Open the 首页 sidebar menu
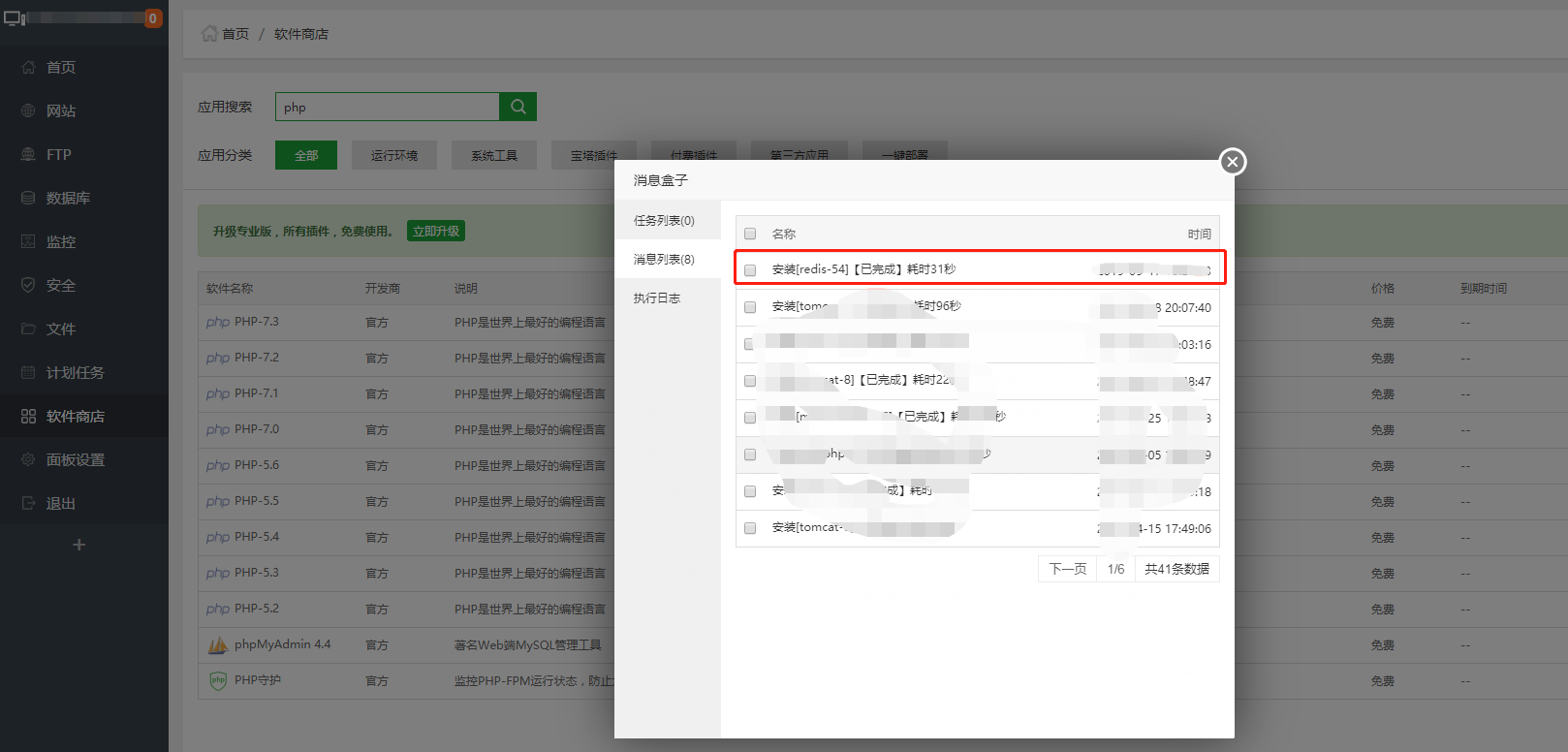Viewport: 1568px width, 752px height. [x=84, y=67]
